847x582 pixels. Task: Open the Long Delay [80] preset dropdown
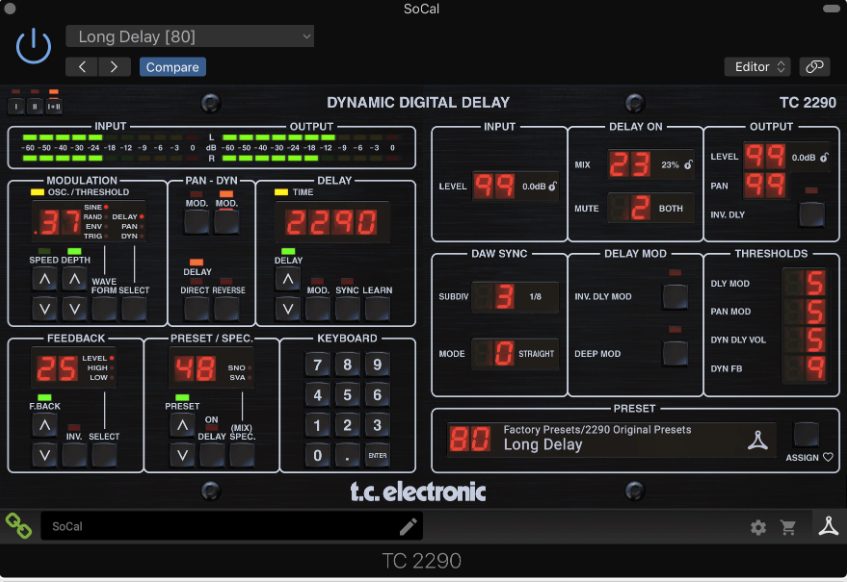pos(190,36)
